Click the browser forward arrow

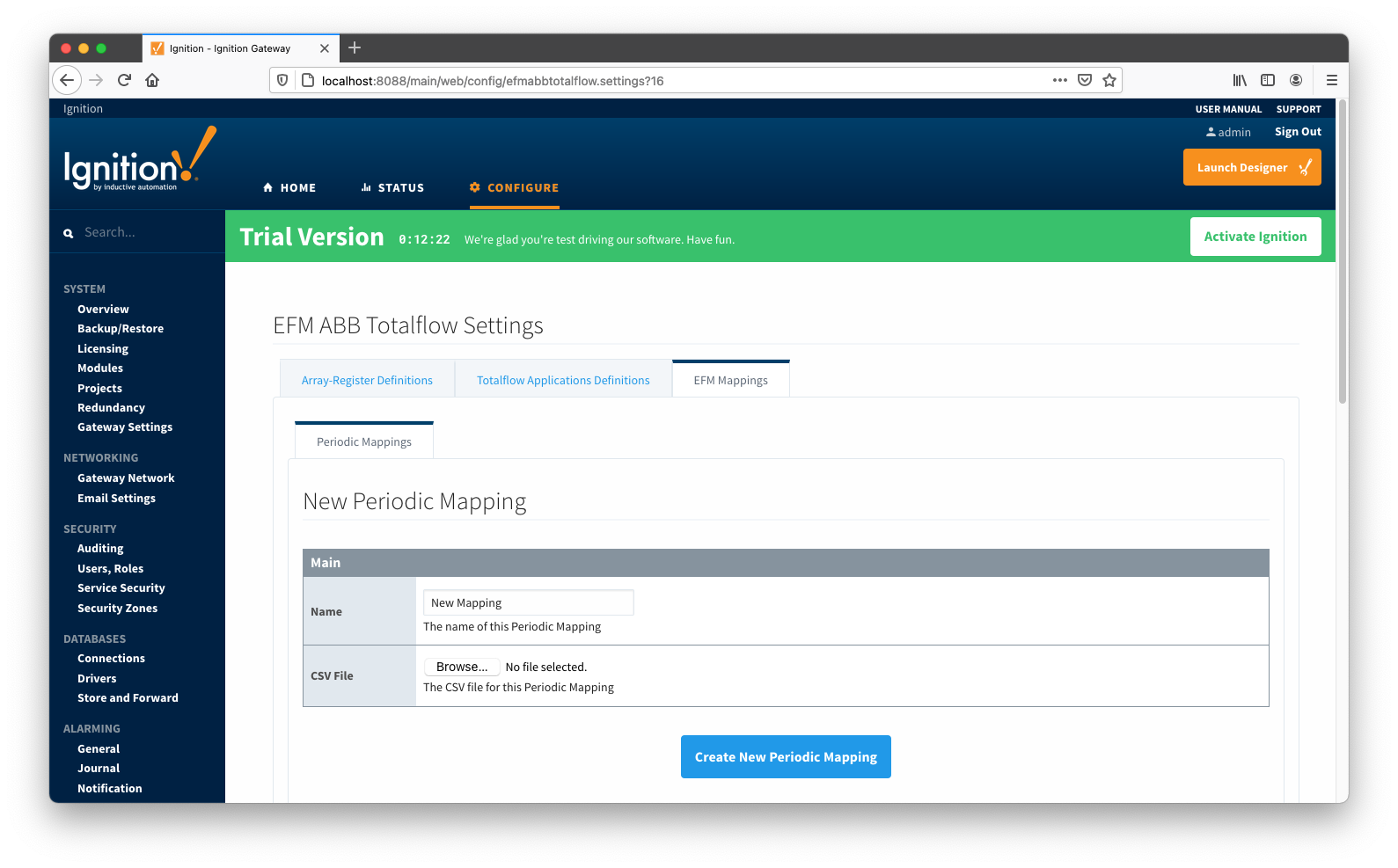click(x=96, y=80)
